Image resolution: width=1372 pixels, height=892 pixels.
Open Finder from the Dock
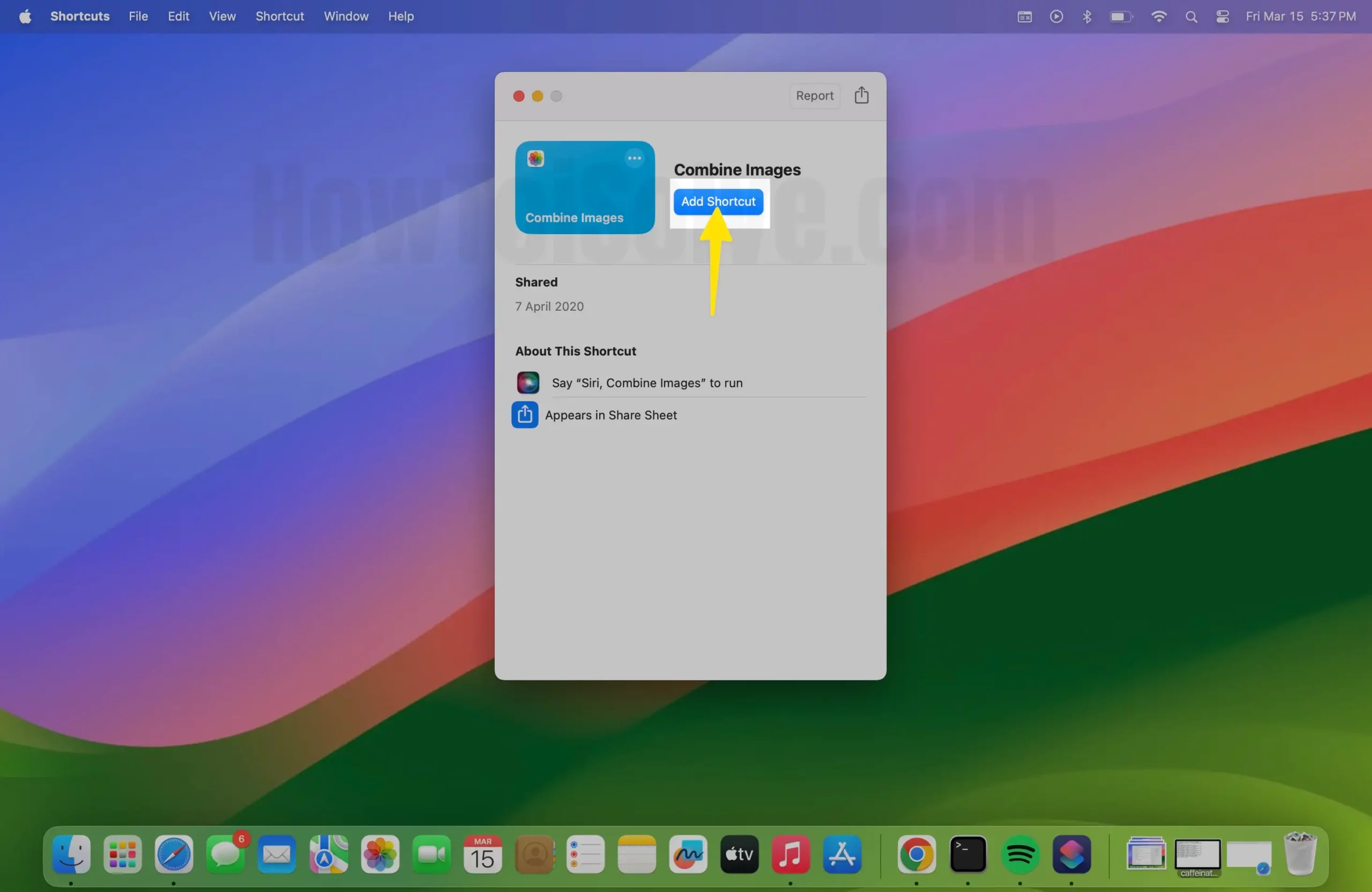click(x=71, y=853)
